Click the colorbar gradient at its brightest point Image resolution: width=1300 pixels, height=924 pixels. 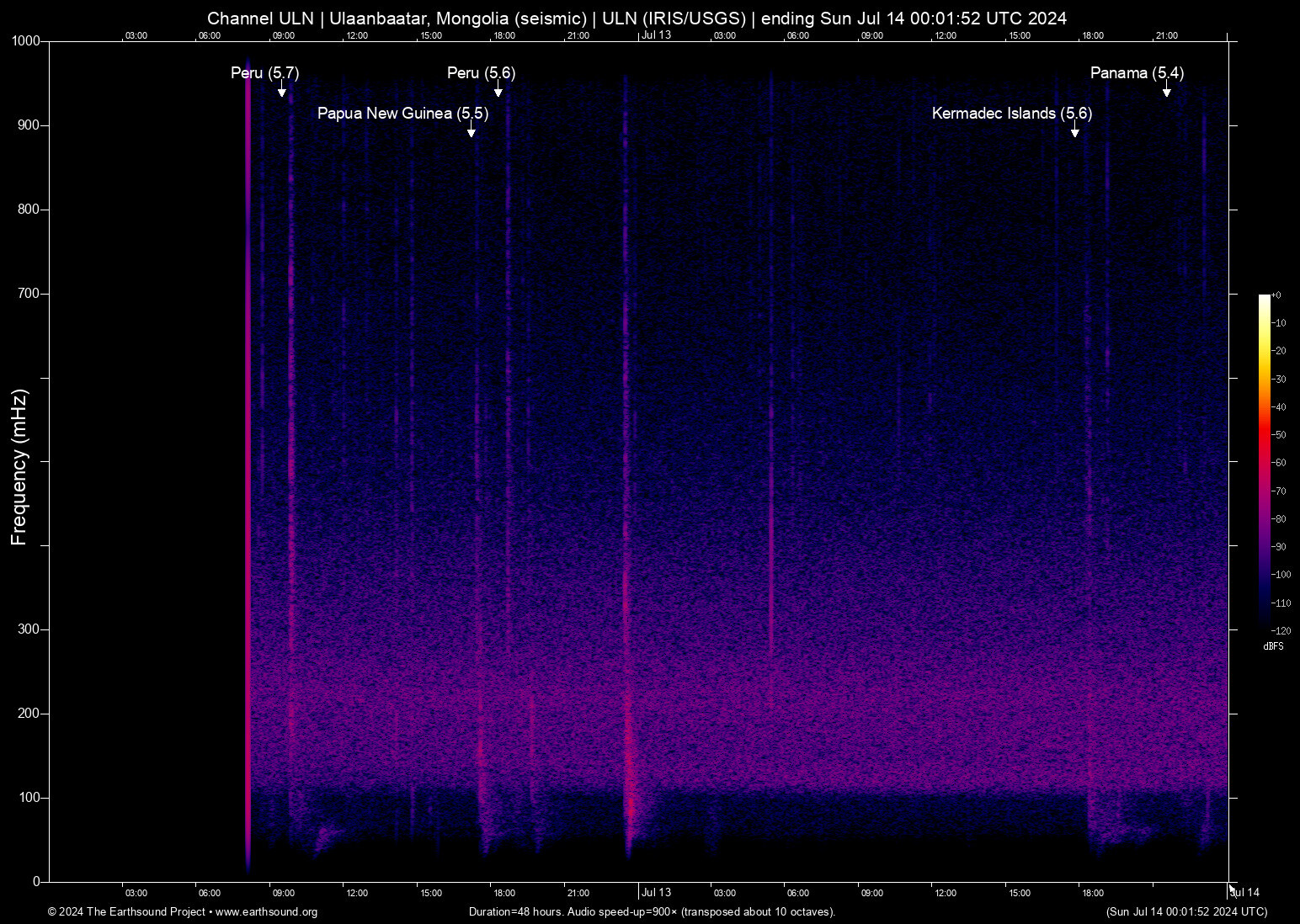click(1263, 296)
